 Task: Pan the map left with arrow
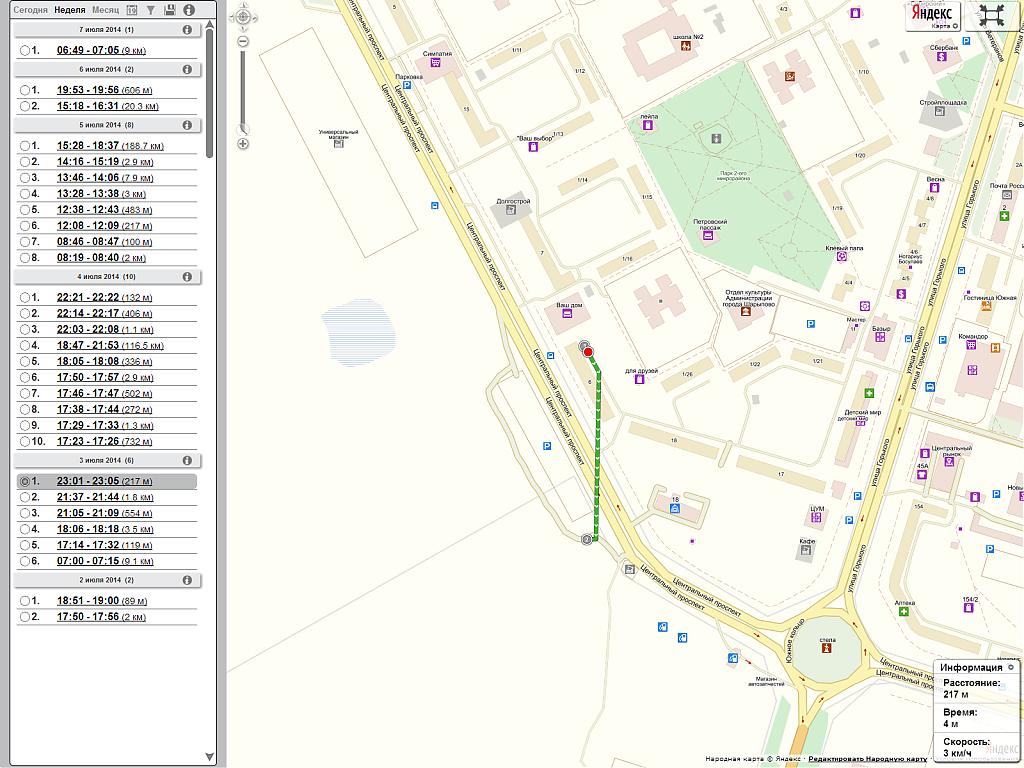pyautogui.click(x=234, y=16)
